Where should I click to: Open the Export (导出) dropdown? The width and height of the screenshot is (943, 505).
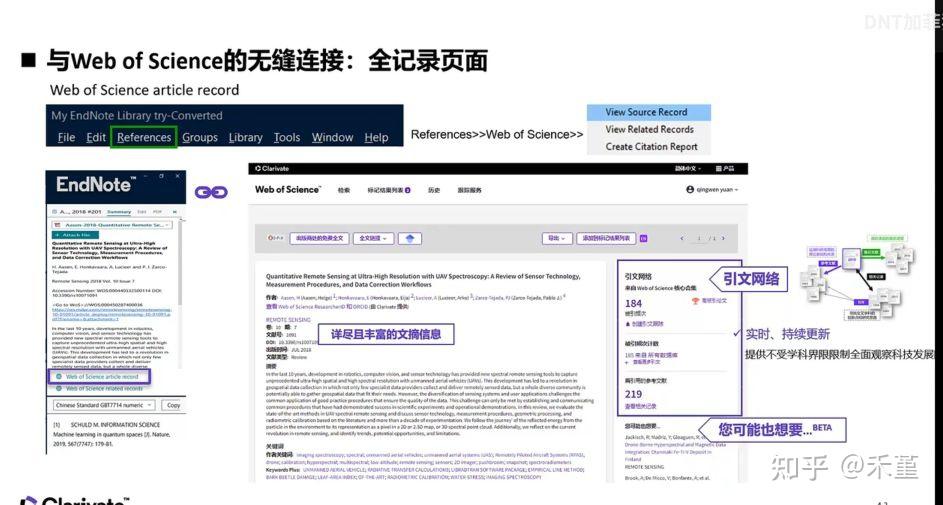[557, 239]
